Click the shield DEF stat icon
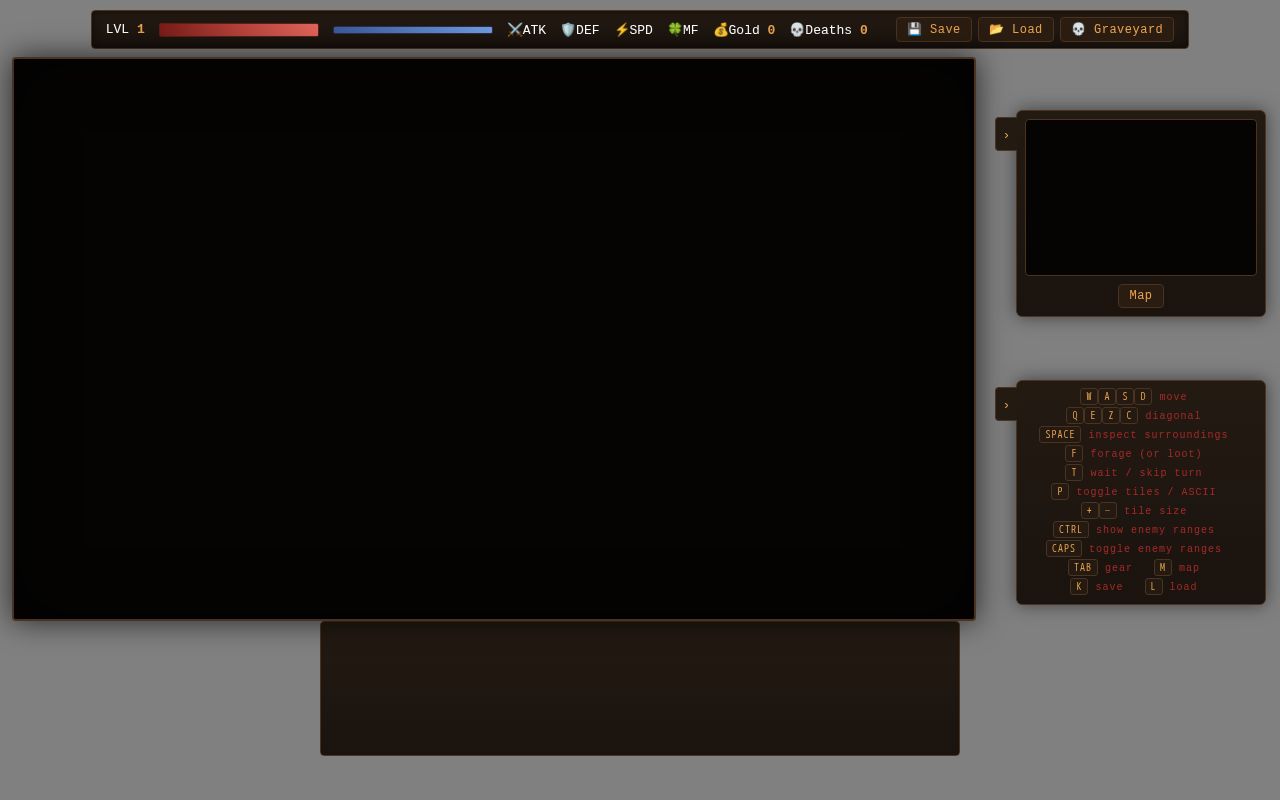This screenshot has height=800, width=1280. pos(568,30)
